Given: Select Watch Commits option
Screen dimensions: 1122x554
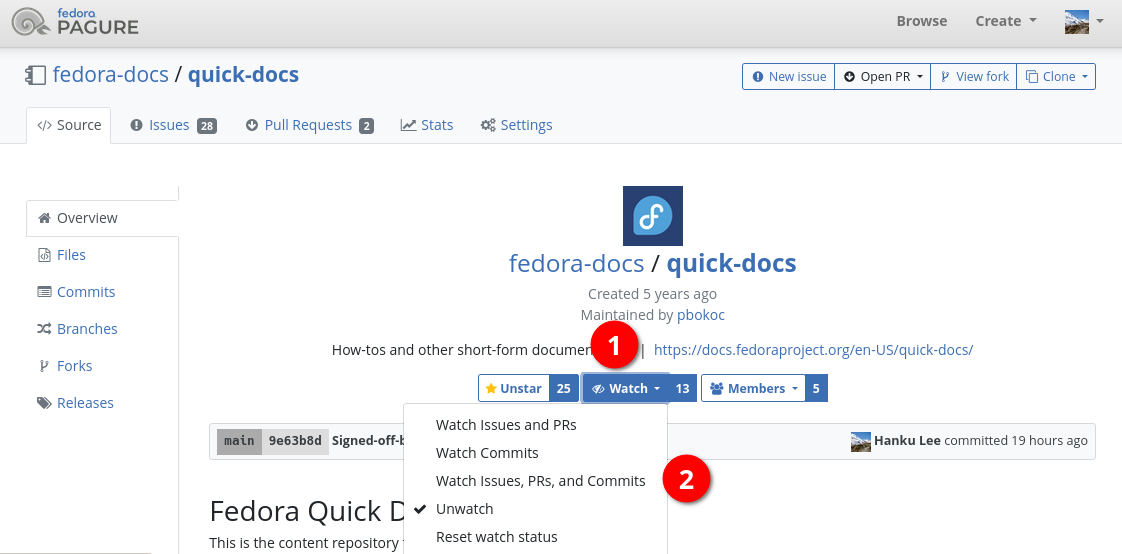Looking at the screenshot, I should (535, 453).
